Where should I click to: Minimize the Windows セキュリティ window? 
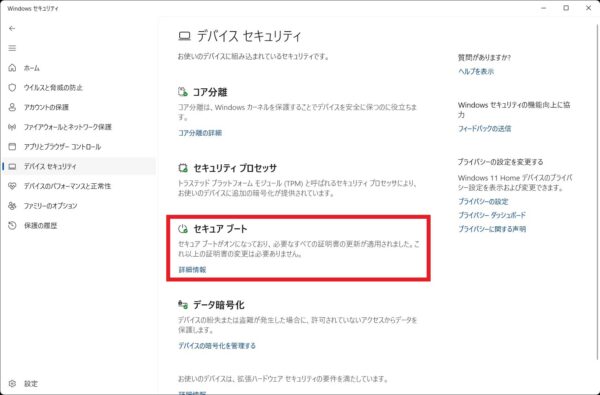544,8
